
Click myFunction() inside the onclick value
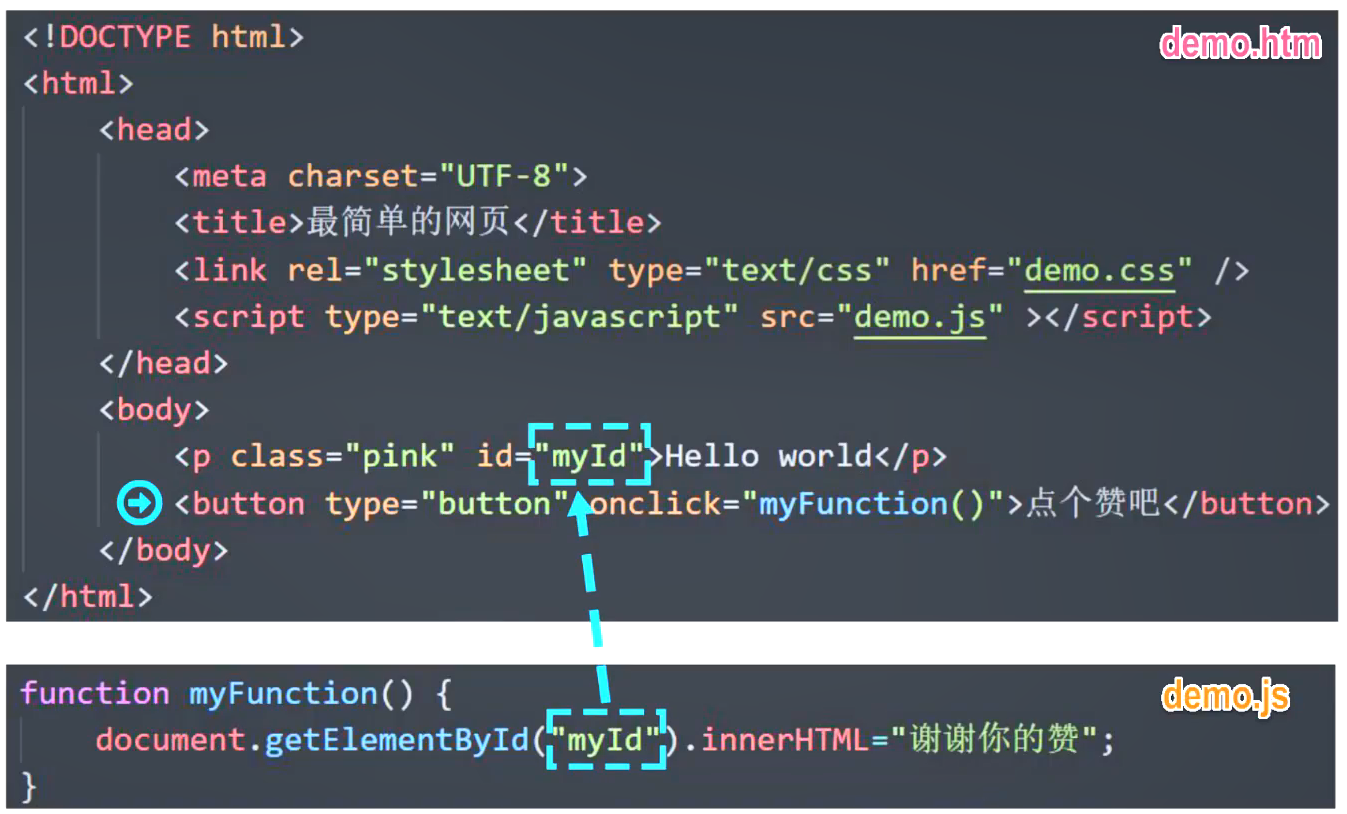(x=871, y=503)
